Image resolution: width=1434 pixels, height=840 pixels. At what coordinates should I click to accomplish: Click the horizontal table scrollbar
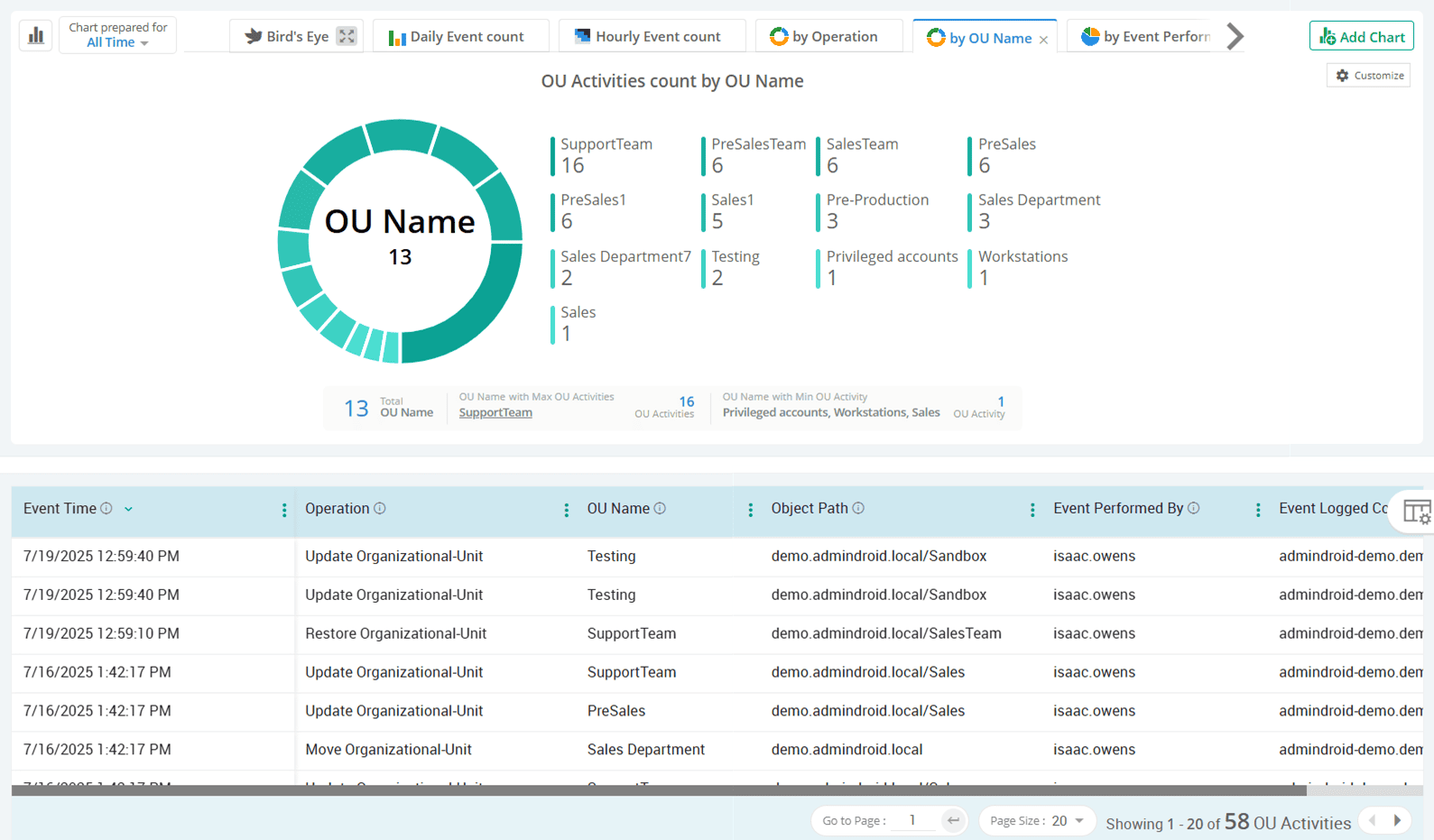point(659,790)
